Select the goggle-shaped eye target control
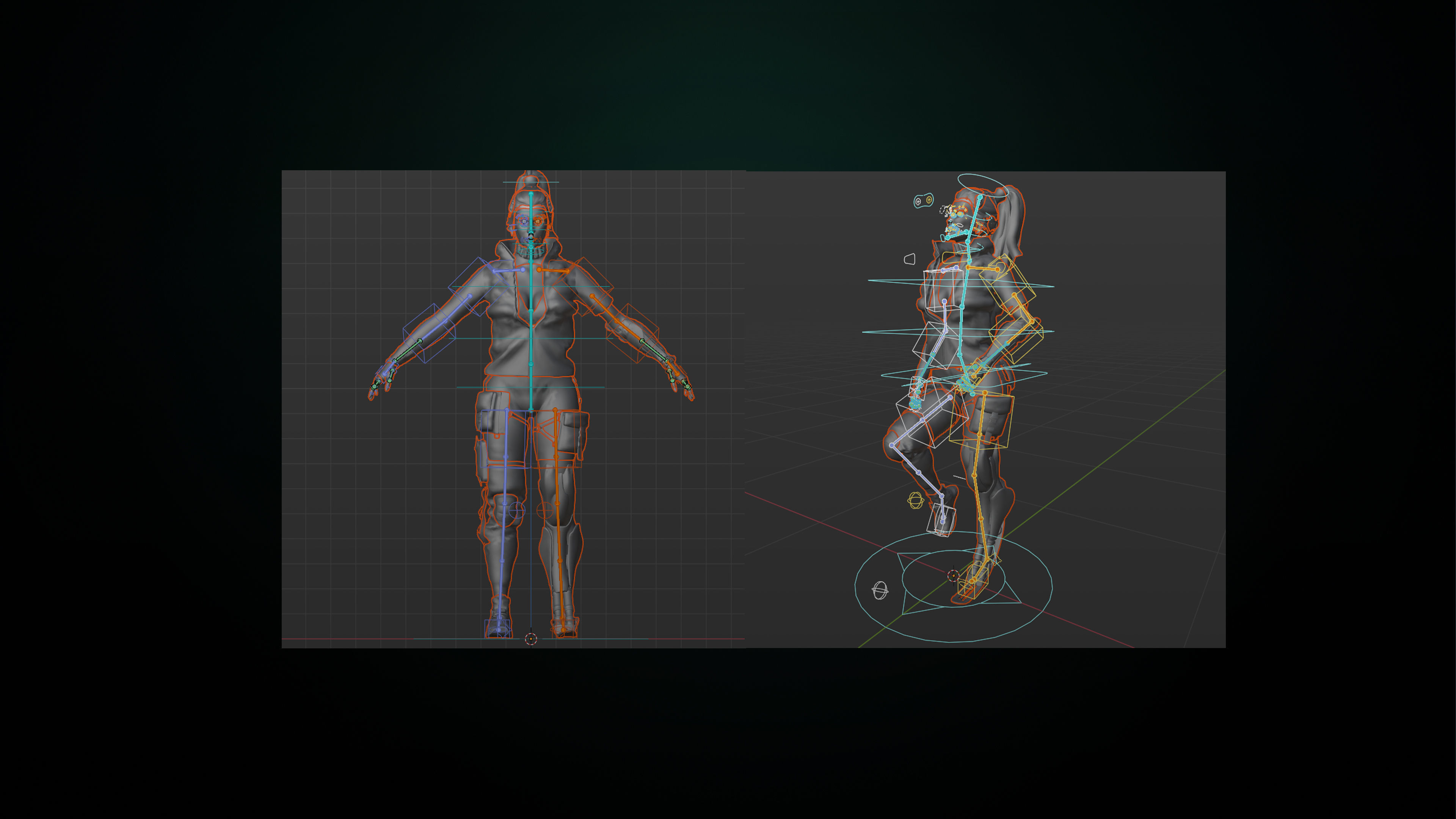 tap(924, 201)
